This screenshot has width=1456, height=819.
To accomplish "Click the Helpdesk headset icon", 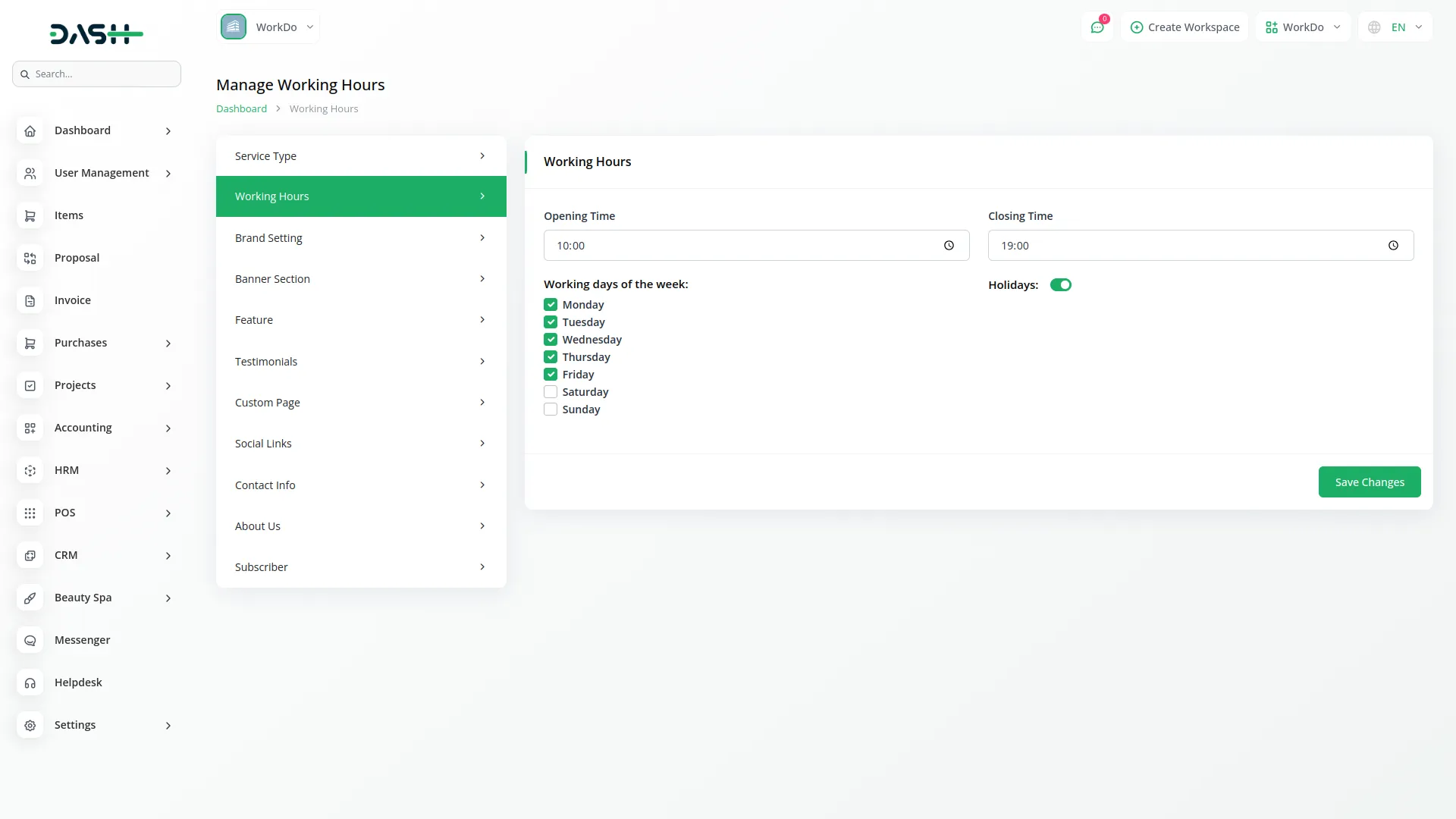I will pos(30,682).
